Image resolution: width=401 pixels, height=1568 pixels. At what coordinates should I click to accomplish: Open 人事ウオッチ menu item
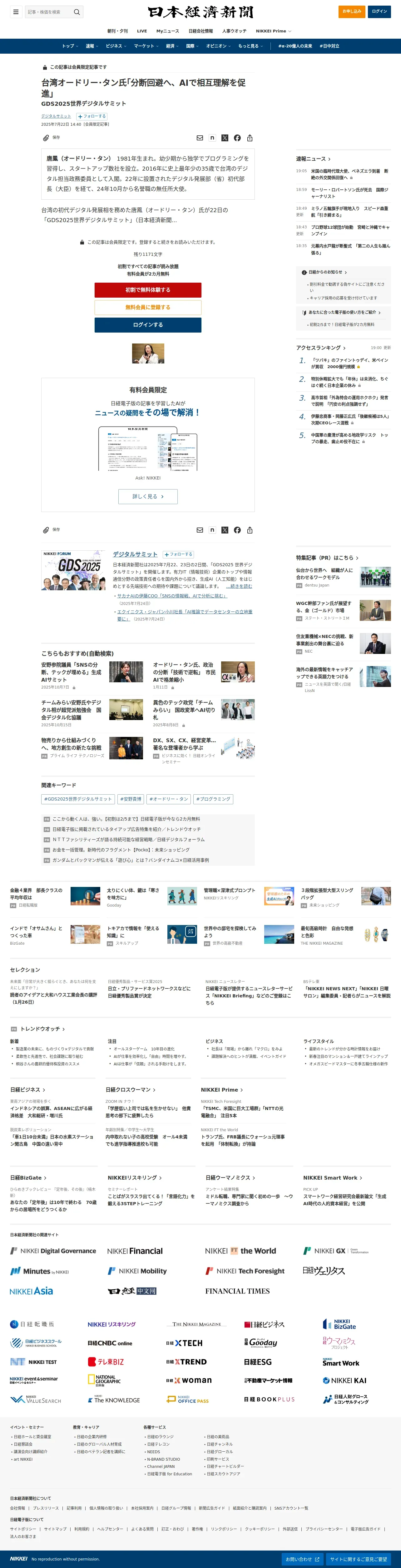point(235,31)
